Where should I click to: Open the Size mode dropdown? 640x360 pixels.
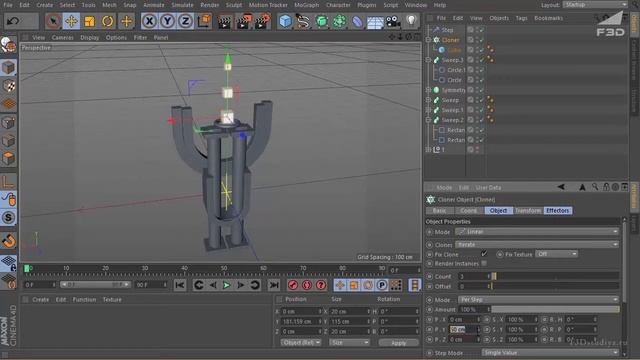point(349,342)
